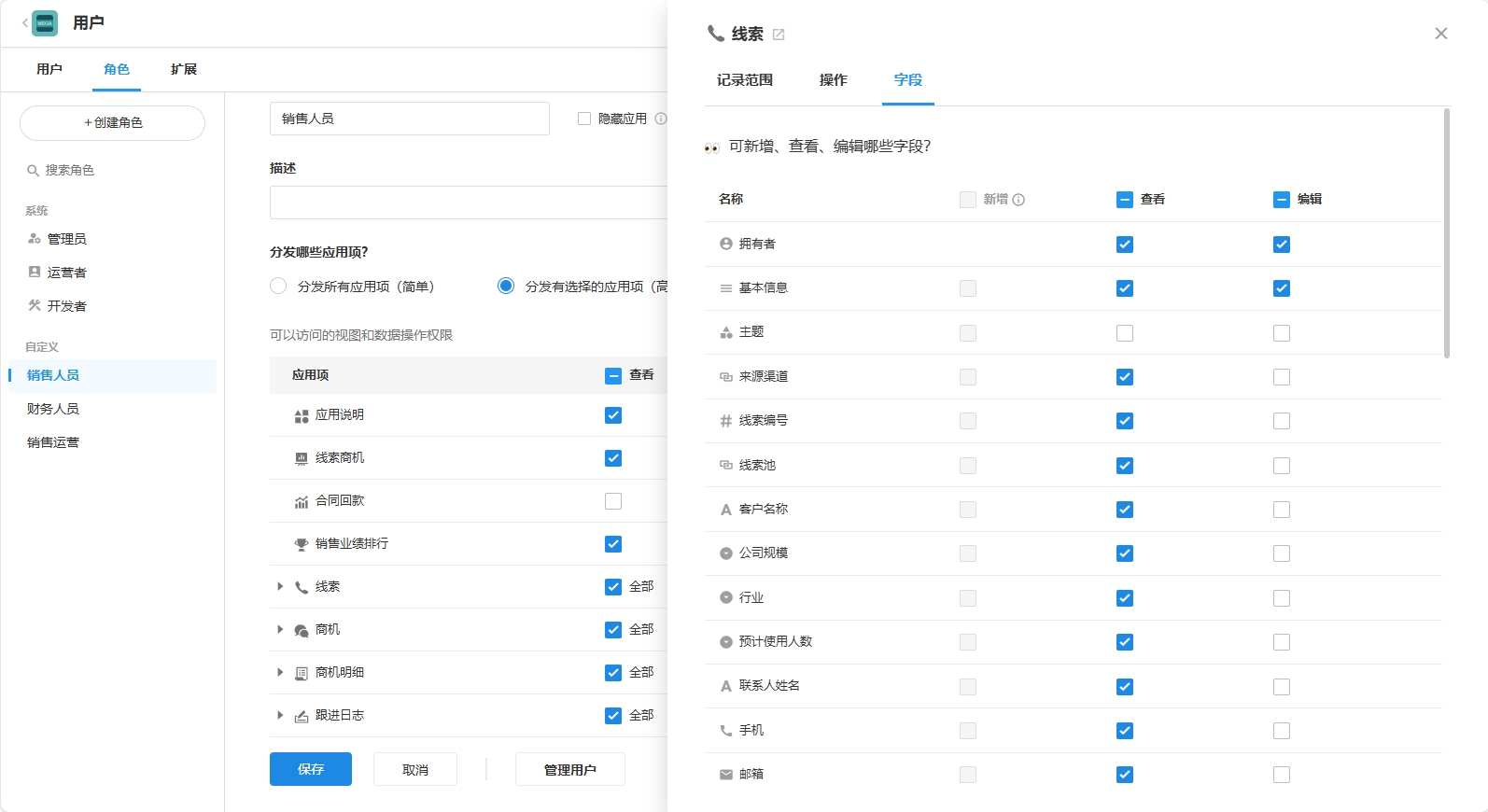The width and height of the screenshot is (1488, 812).
Task: Click the 线索编号 hash icon
Action: point(726,421)
